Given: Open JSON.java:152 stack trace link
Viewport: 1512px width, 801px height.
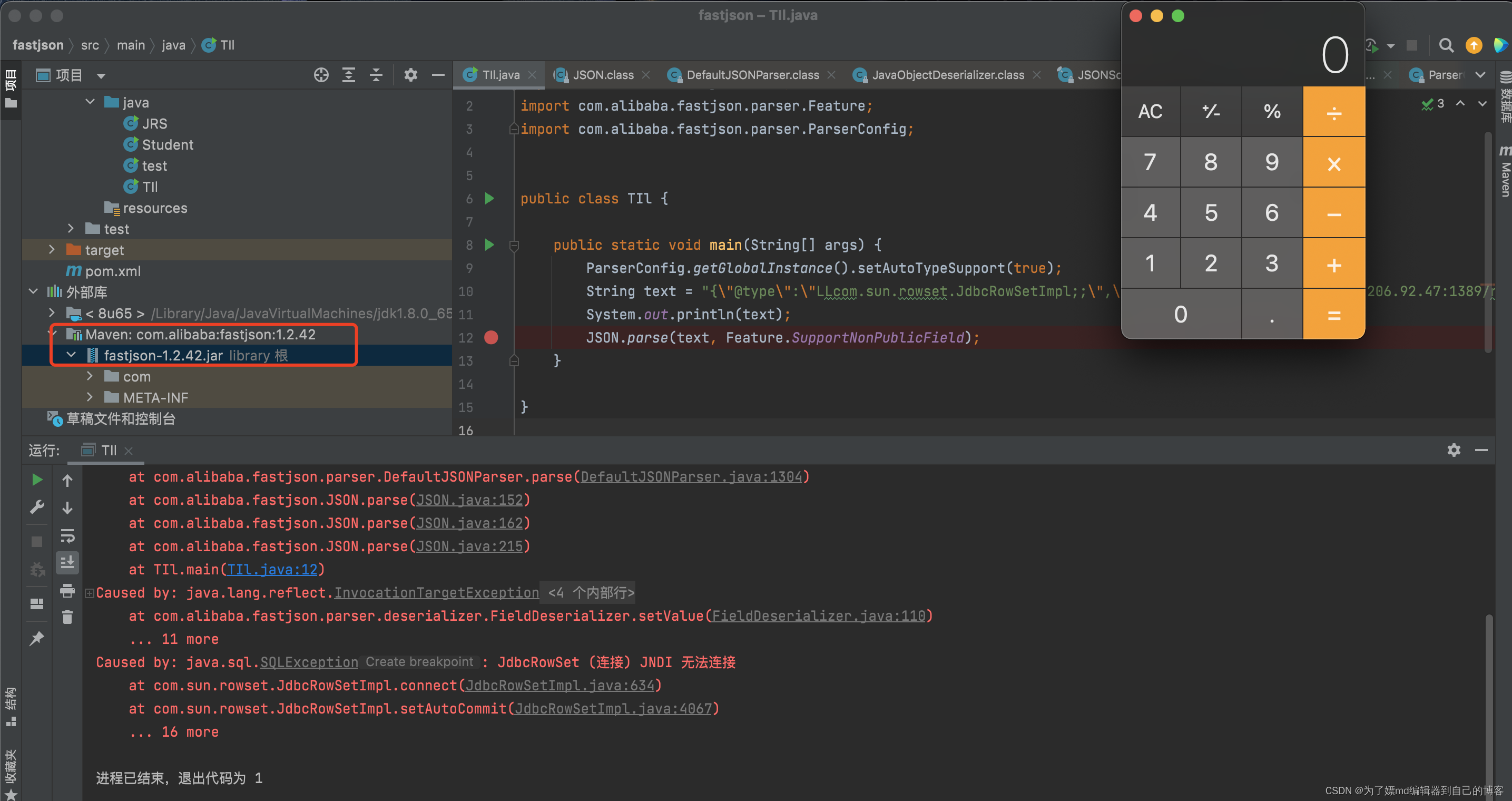Looking at the screenshot, I should (x=469, y=500).
